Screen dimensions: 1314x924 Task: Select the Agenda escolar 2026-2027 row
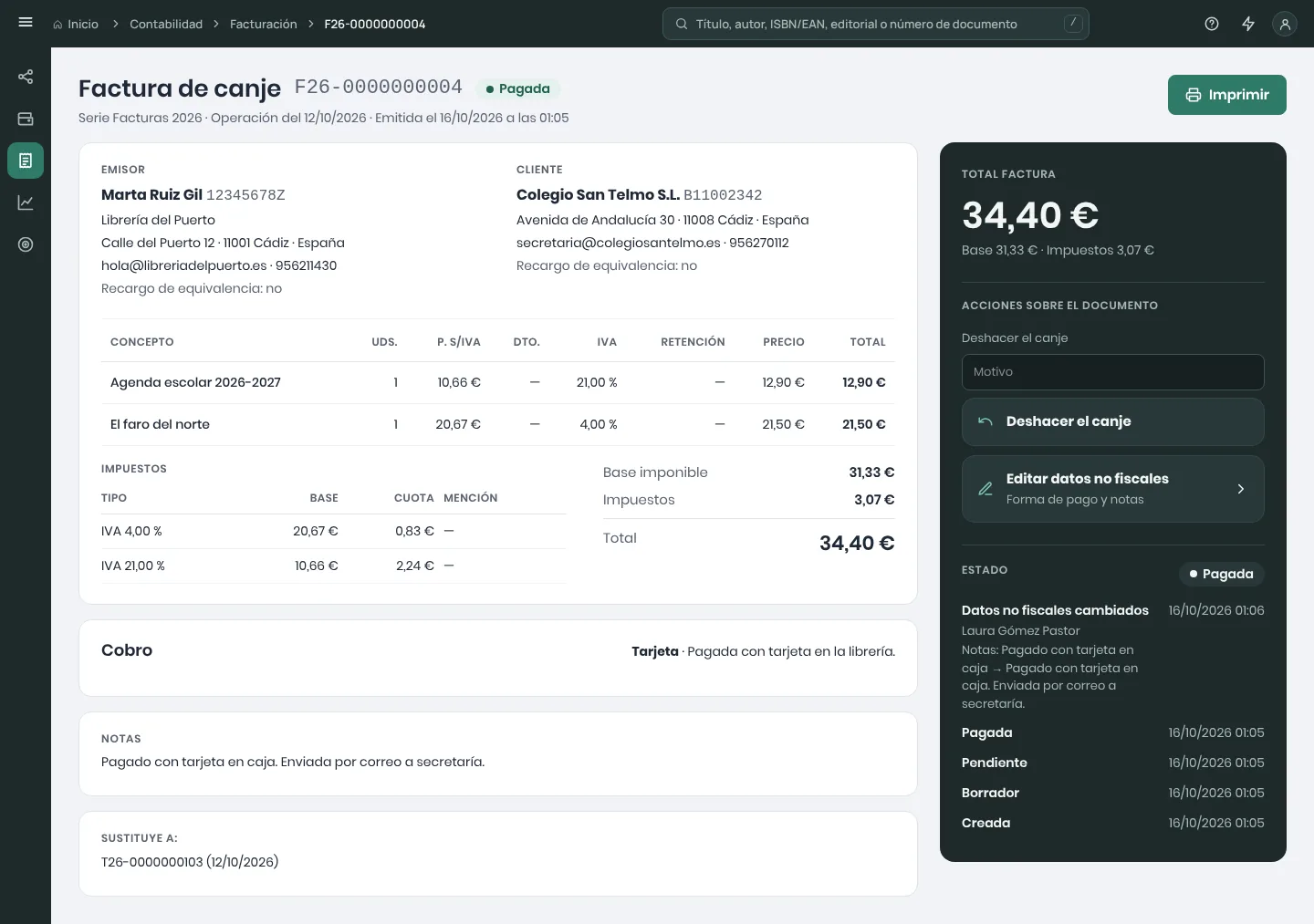[x=498, y=382]
